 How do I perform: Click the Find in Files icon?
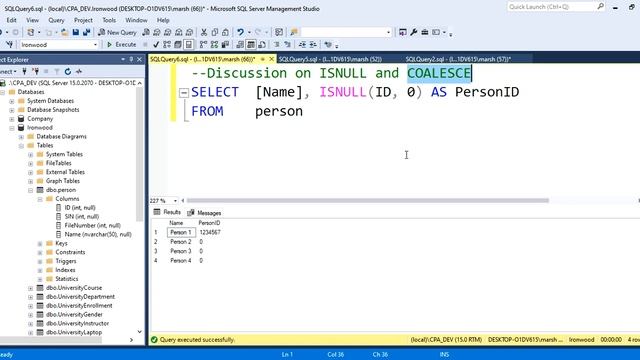[x=294, y=32]
